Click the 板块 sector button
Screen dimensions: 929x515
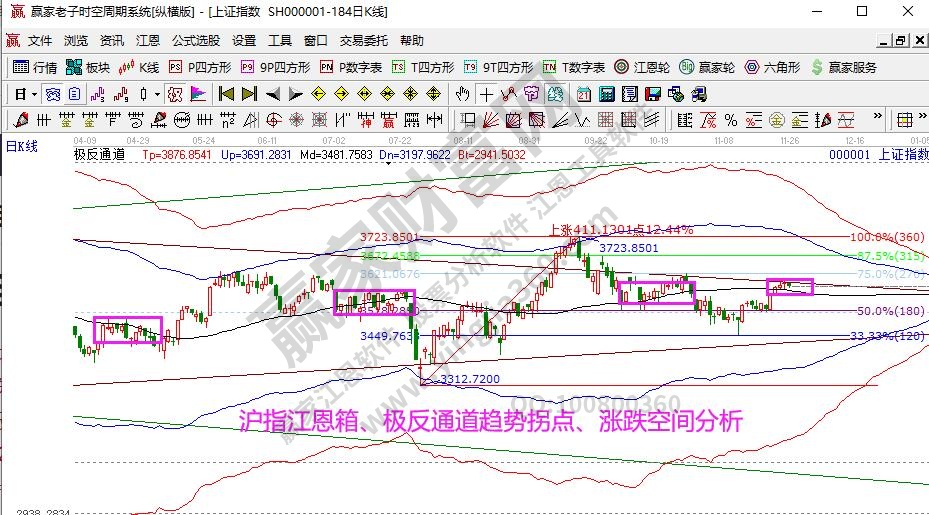[x=88, y=67]
